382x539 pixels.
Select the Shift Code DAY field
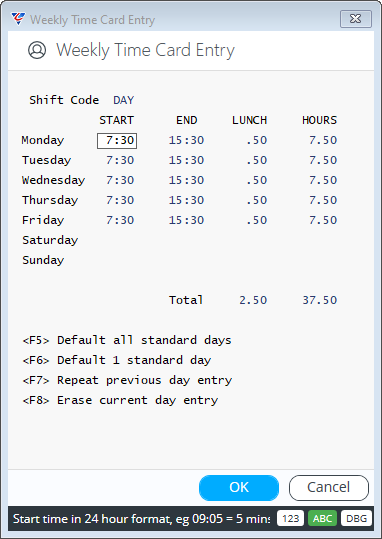coord(123,100)
